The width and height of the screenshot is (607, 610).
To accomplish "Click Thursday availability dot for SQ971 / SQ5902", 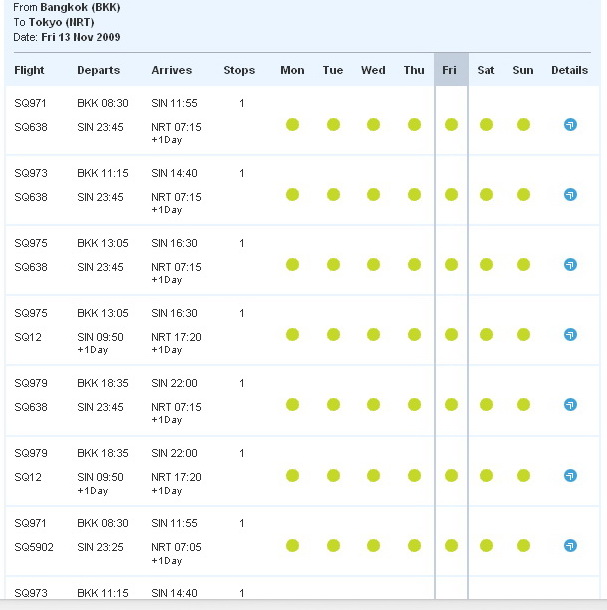I will (x=414, y=545).
